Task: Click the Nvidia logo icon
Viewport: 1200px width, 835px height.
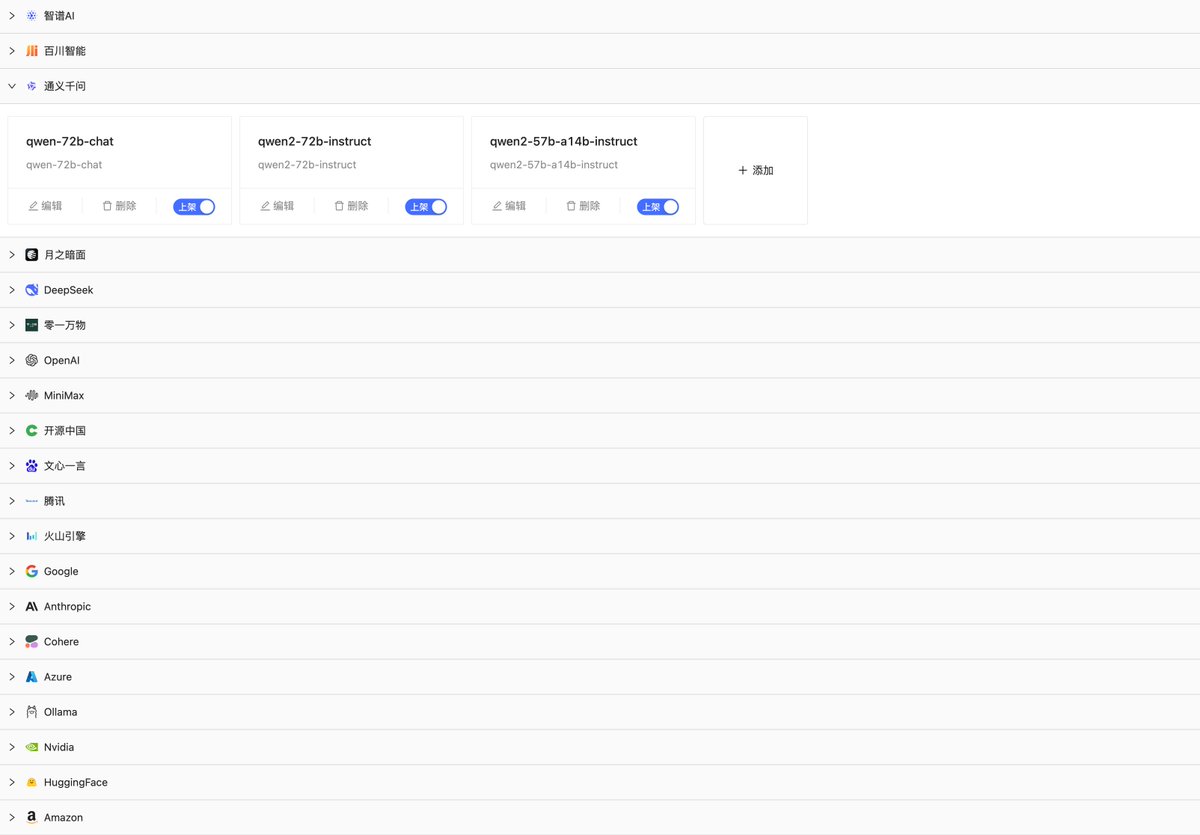Action: pos(32,747)
